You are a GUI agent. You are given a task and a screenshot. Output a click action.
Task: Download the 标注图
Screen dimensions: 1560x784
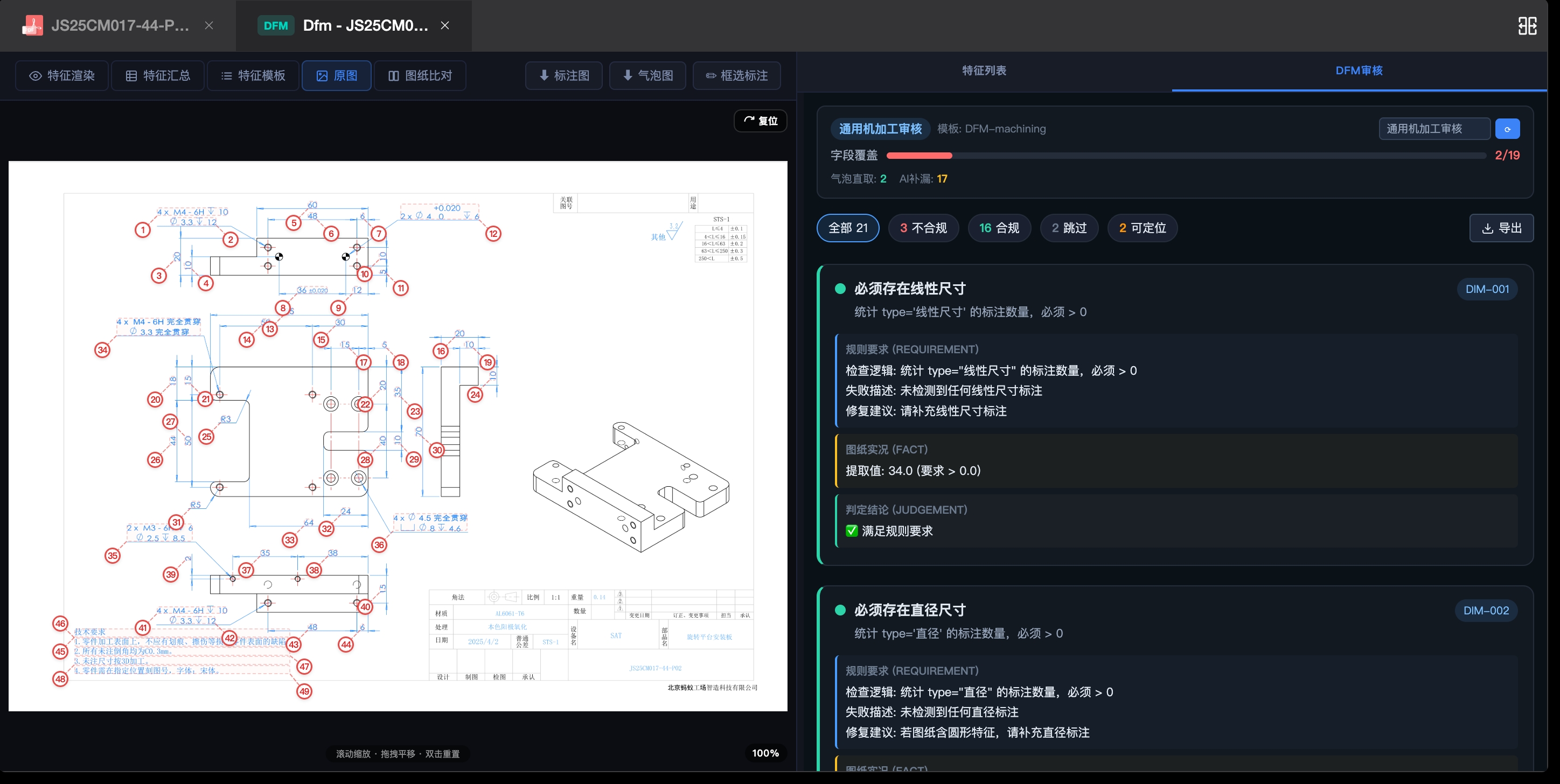coord(564,76)
